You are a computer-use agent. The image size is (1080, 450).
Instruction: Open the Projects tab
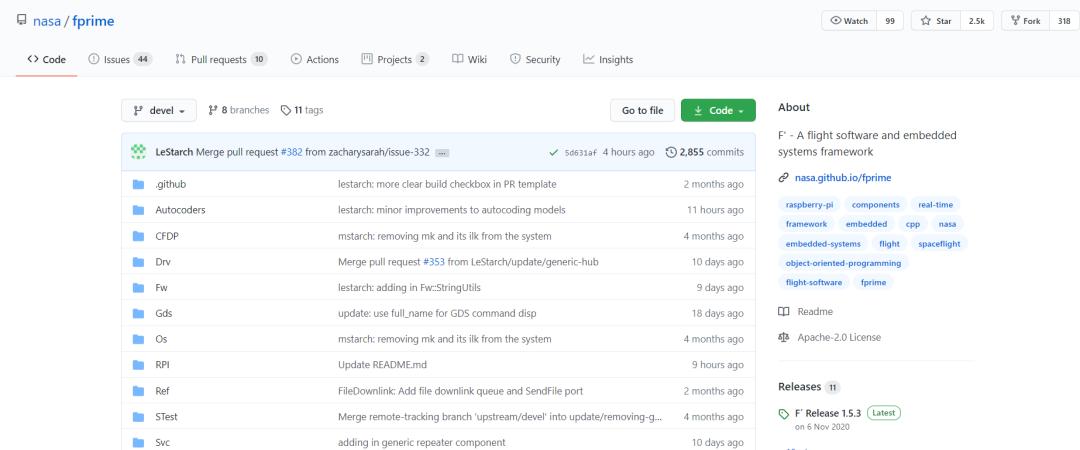coord(395,59)
